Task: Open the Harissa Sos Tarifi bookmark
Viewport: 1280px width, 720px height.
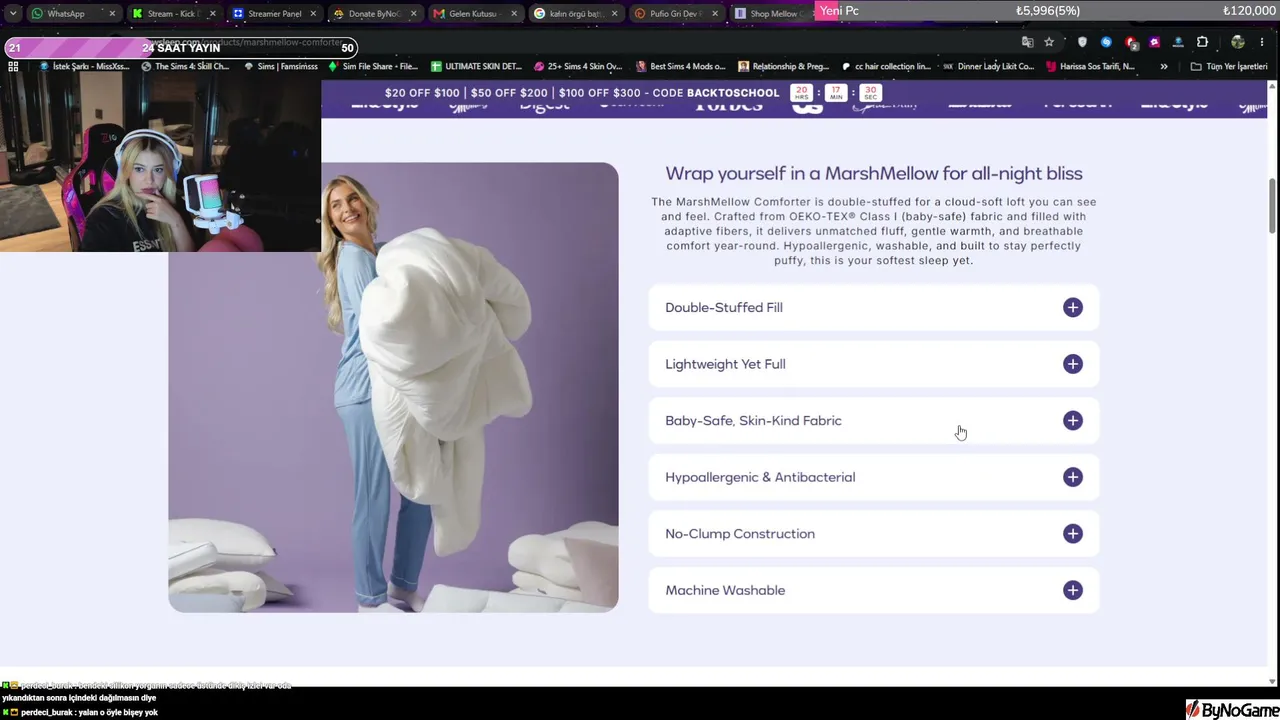Action: pyautogui.click(x=1090, y=67)
